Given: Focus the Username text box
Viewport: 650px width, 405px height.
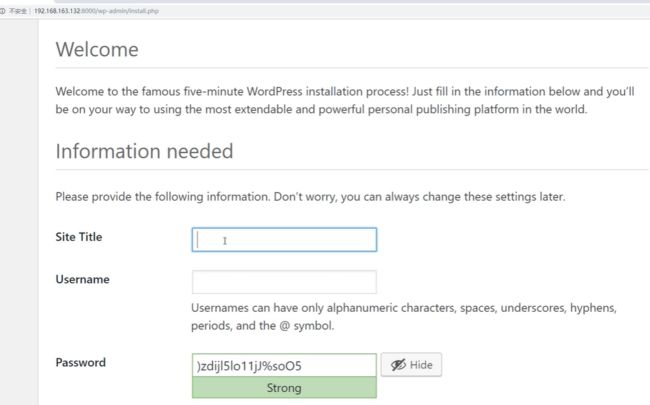Looking at the screenshot, I should click(284, 282).
